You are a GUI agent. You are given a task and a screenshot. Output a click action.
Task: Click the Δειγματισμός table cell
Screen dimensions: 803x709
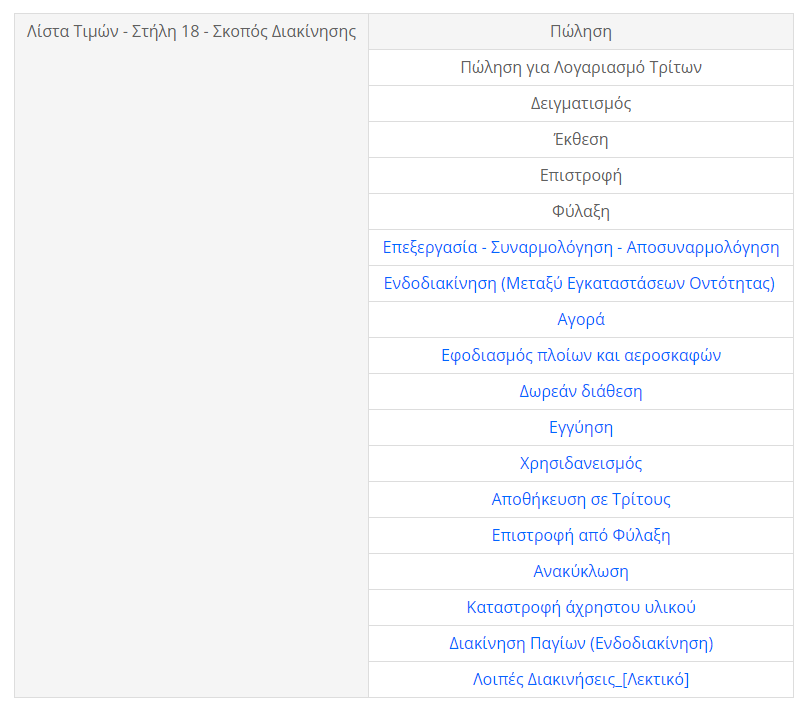click(x=581, y=103)
